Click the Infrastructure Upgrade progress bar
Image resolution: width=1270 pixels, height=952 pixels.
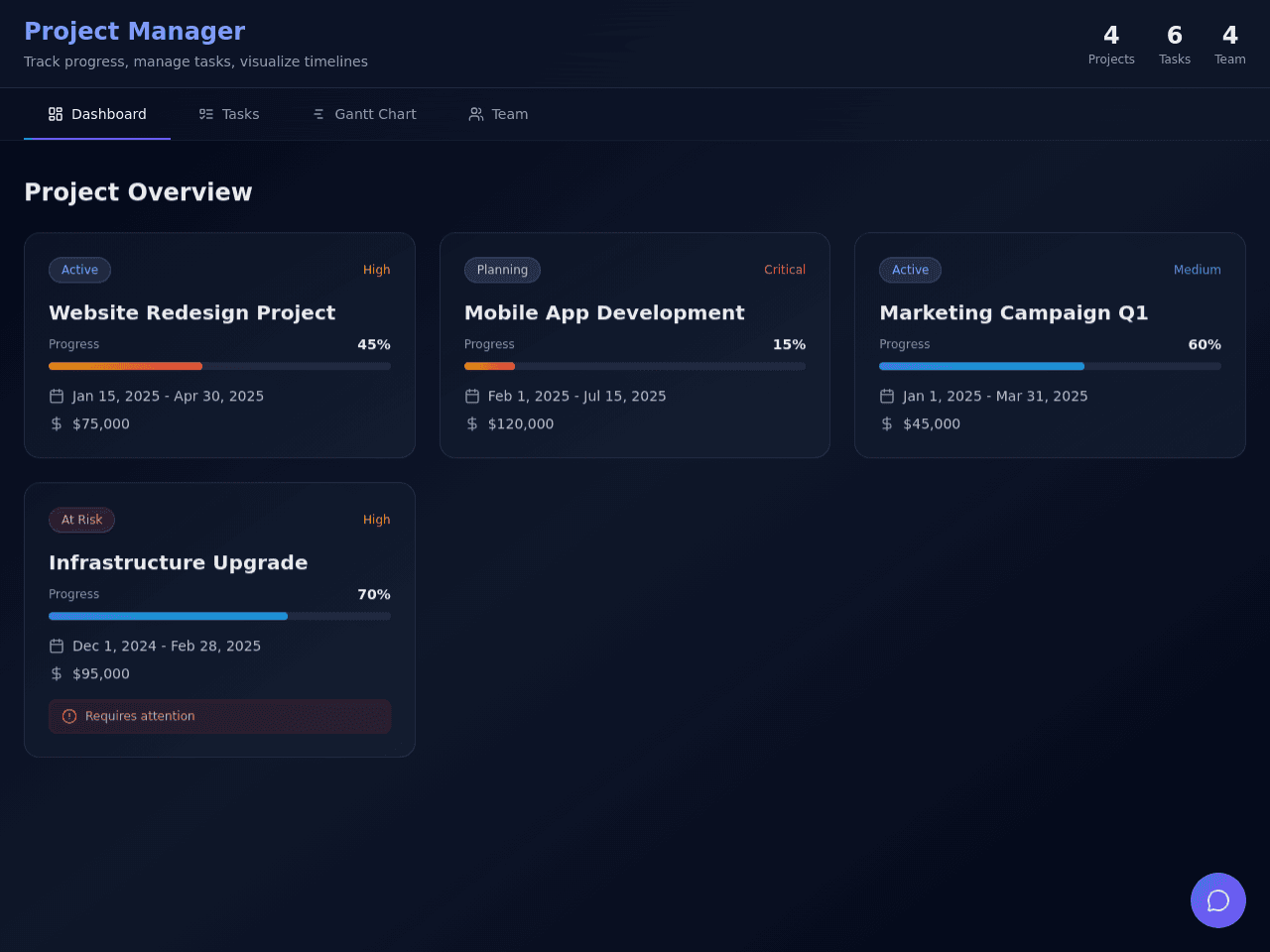219,616
